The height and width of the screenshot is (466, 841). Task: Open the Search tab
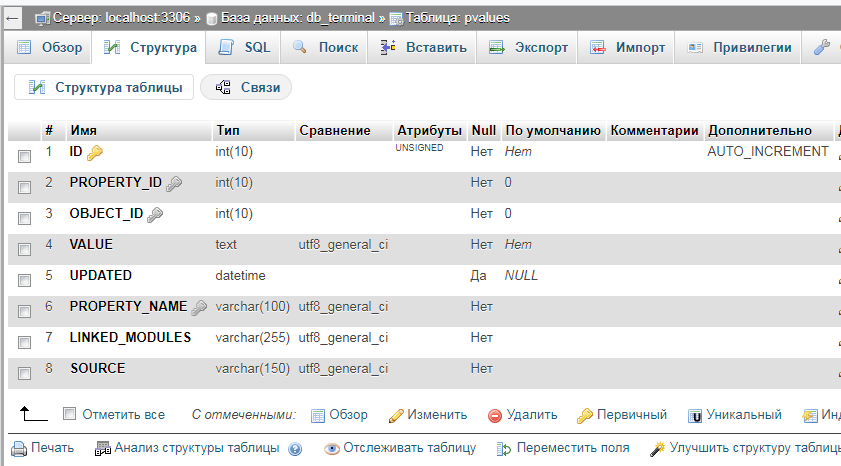(325, 47)
